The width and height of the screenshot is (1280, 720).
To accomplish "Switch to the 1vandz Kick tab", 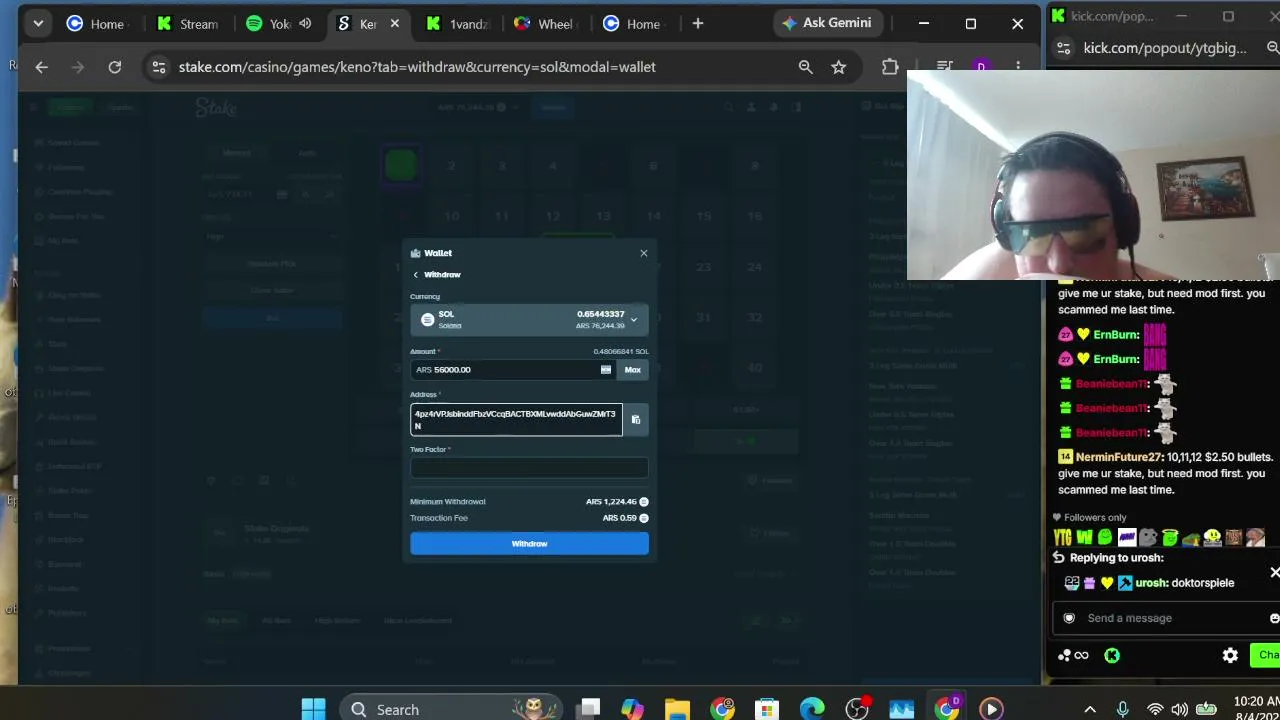I will [x=460, y=24].
